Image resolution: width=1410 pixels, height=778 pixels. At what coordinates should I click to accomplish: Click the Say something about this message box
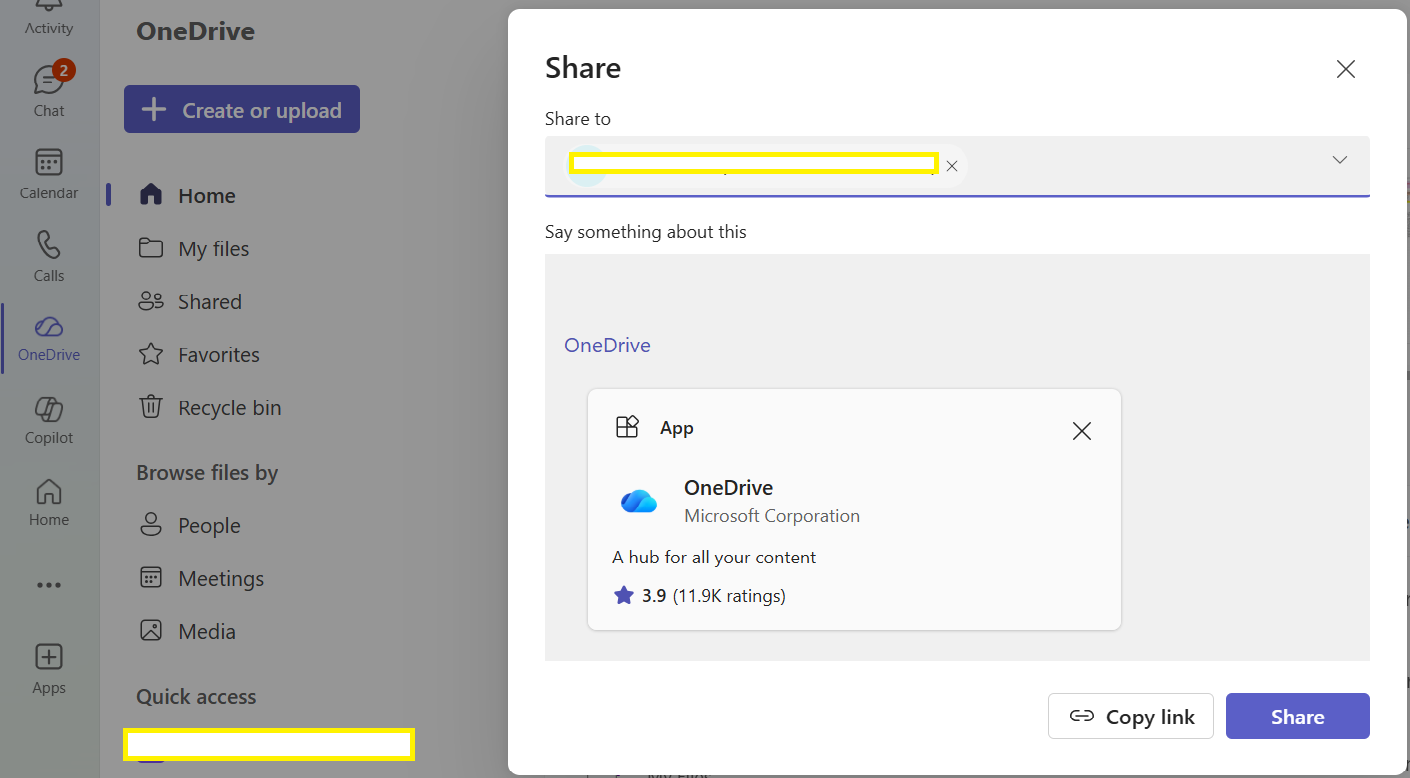[957, 456]
